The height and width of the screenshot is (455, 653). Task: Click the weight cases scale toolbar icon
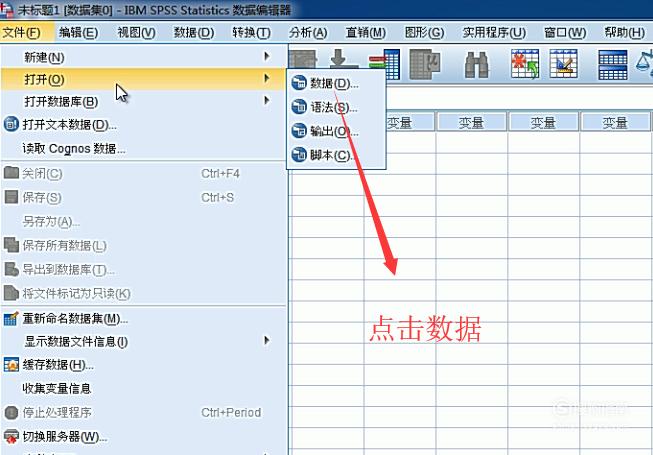645,62
